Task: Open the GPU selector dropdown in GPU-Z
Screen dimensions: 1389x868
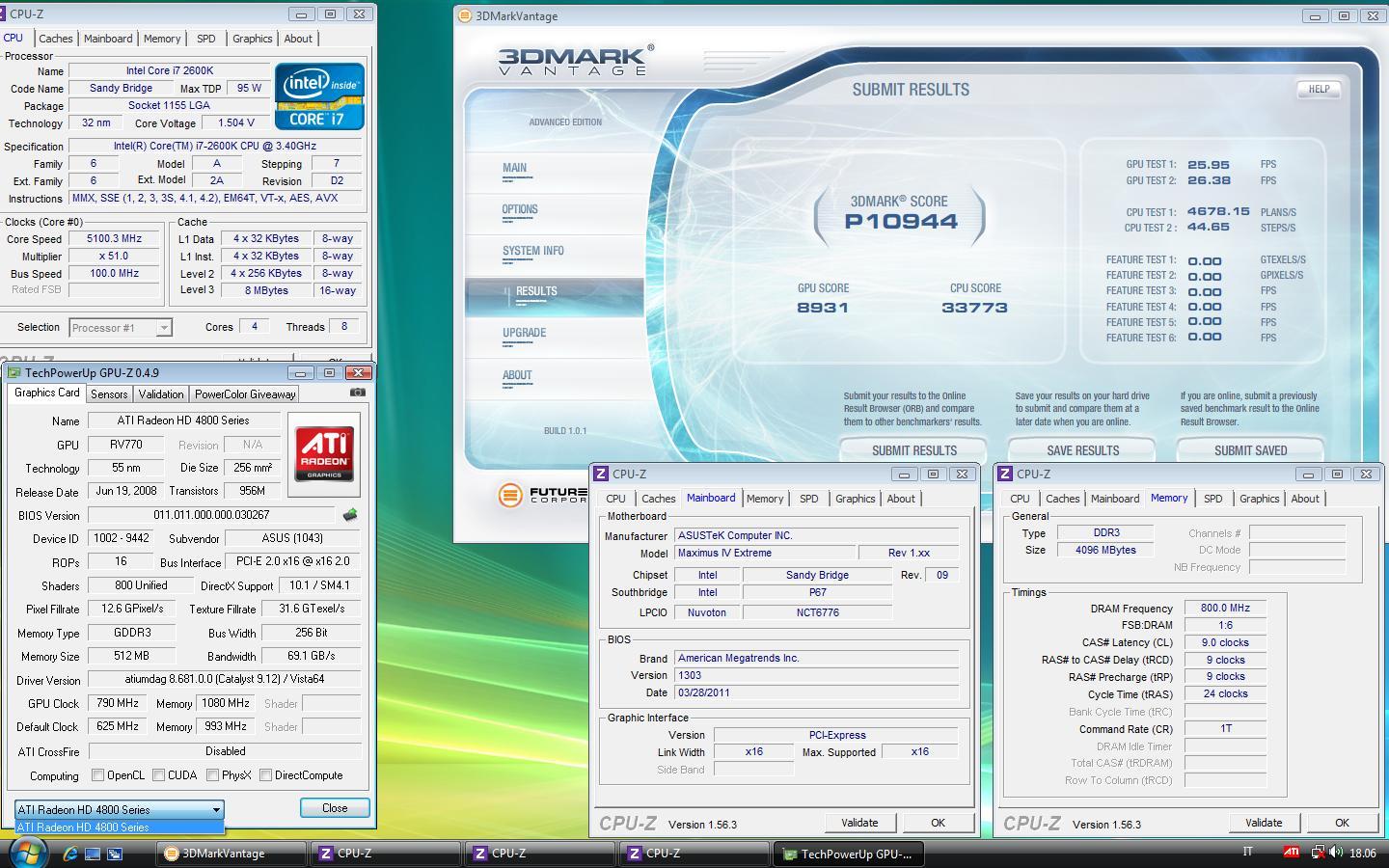Action: click(x=119, y=809)
